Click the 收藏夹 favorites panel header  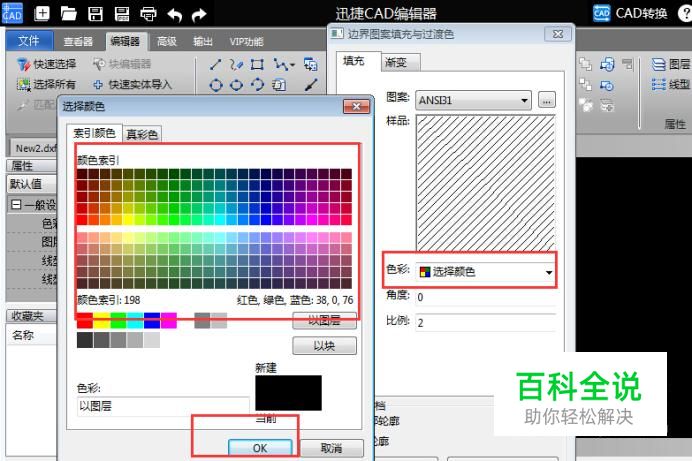click(31, 316)
